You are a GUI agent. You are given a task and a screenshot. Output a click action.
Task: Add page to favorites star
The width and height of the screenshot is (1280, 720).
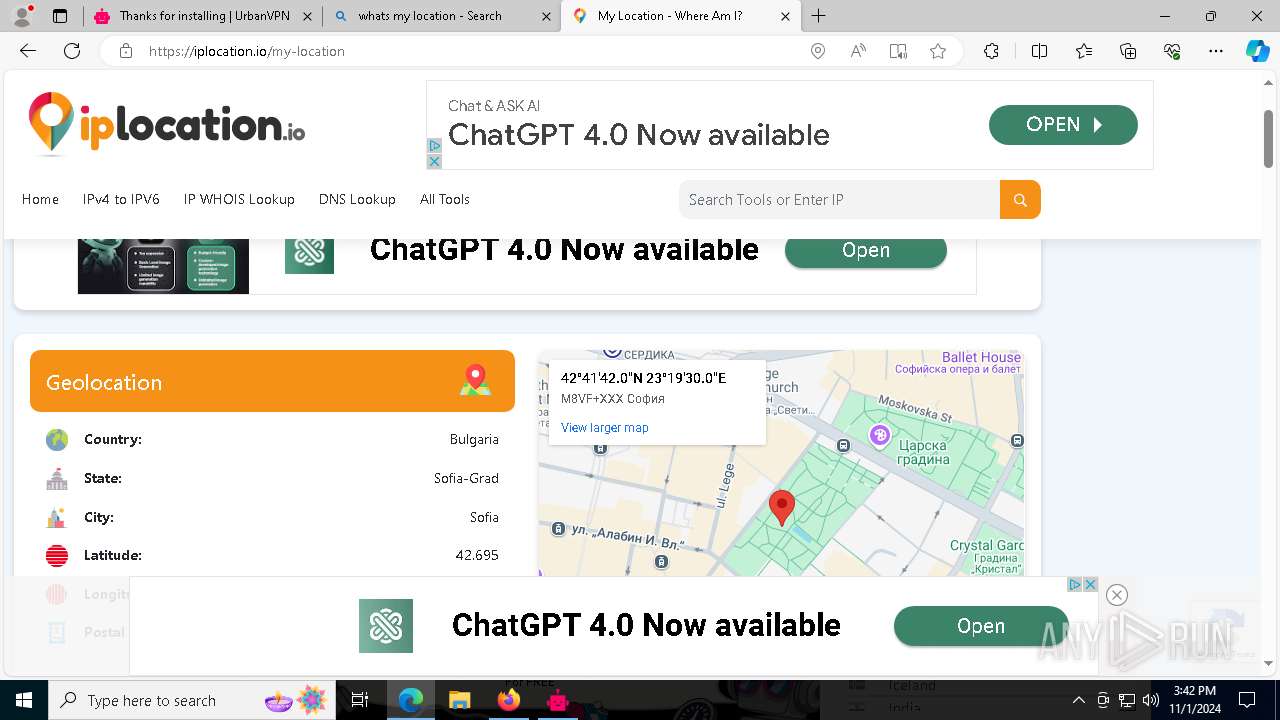[x=938, y=51]
